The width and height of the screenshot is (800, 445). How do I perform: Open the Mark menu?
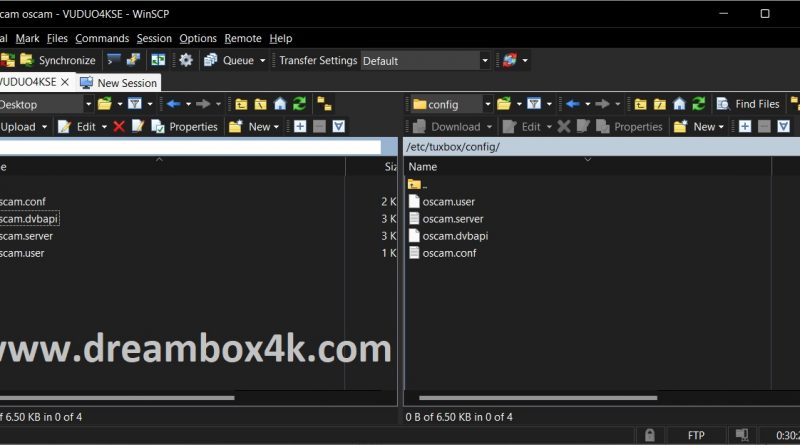pyautogui.click(x=28, y=38)
